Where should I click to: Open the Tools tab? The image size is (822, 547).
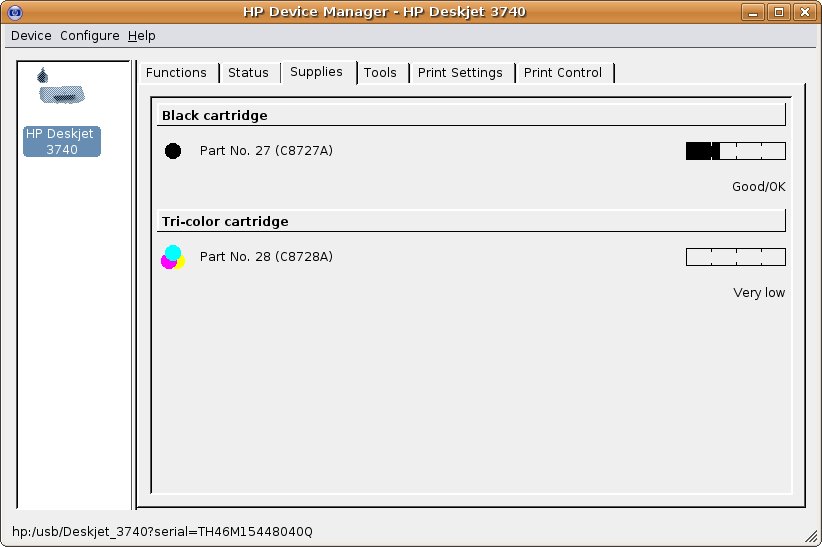(x=380, y=72)
